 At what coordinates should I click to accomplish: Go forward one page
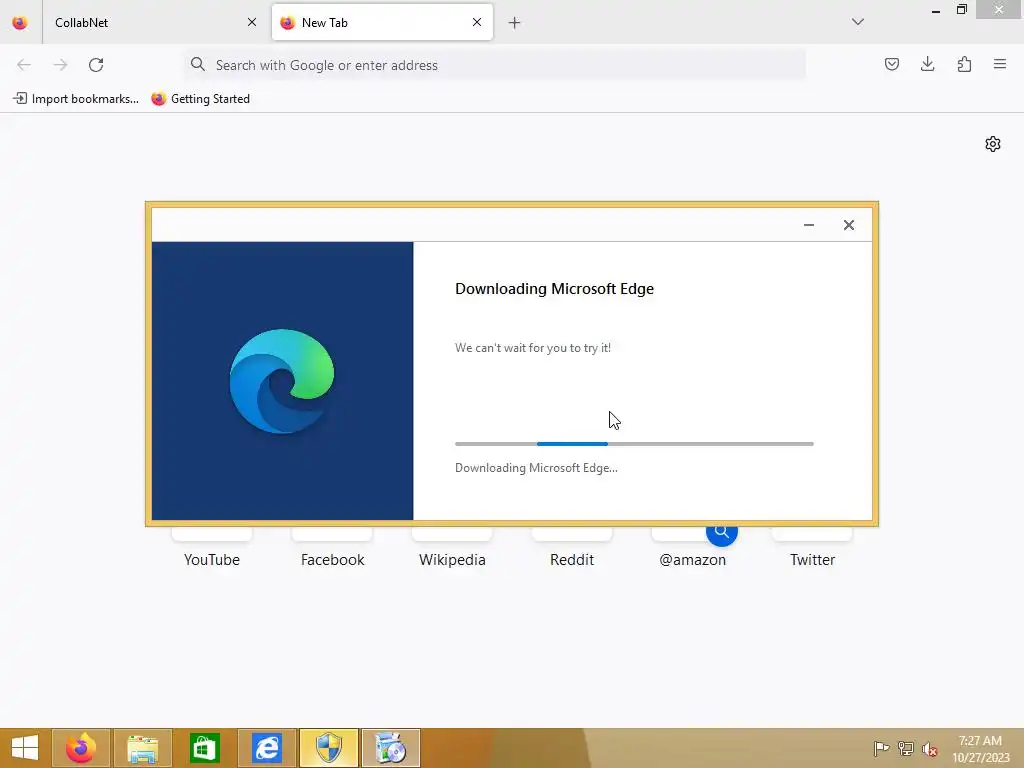tap(60, 65)
